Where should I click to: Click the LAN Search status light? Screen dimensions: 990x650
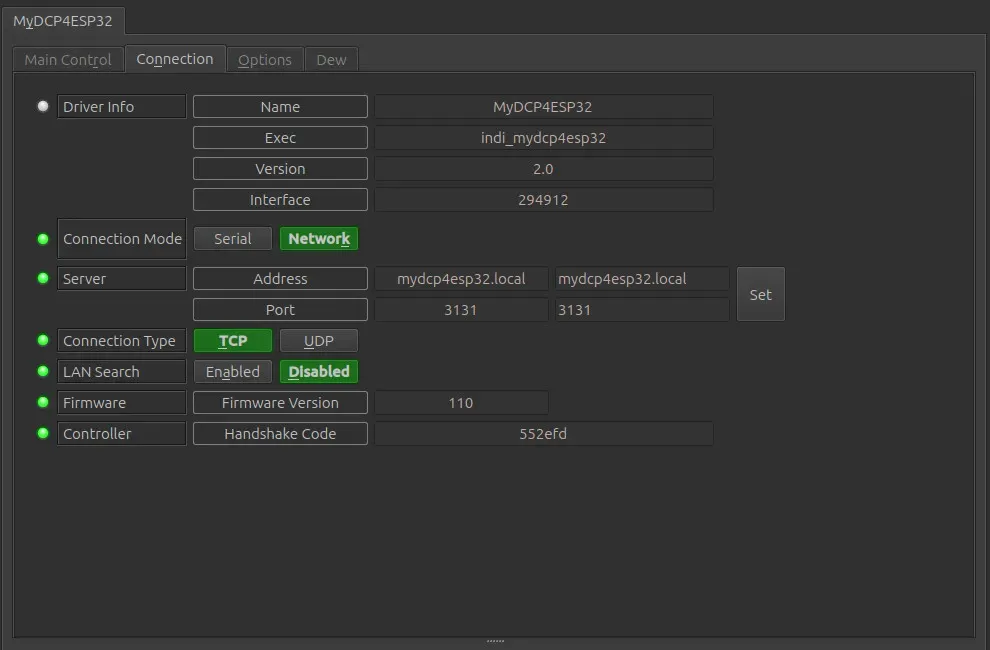[43, 371]
